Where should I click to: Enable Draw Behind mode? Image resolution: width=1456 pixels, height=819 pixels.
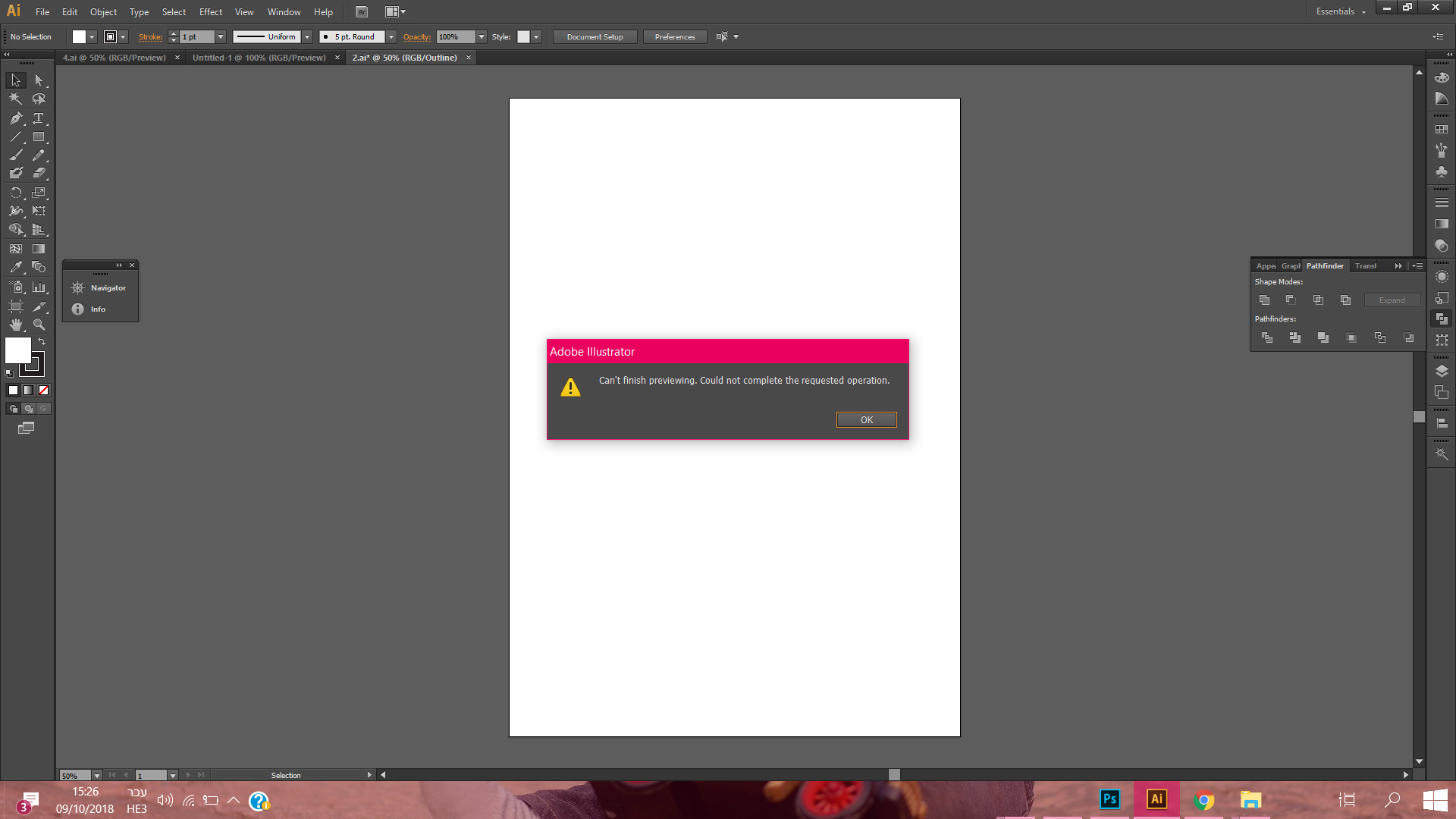pos(28,409)
